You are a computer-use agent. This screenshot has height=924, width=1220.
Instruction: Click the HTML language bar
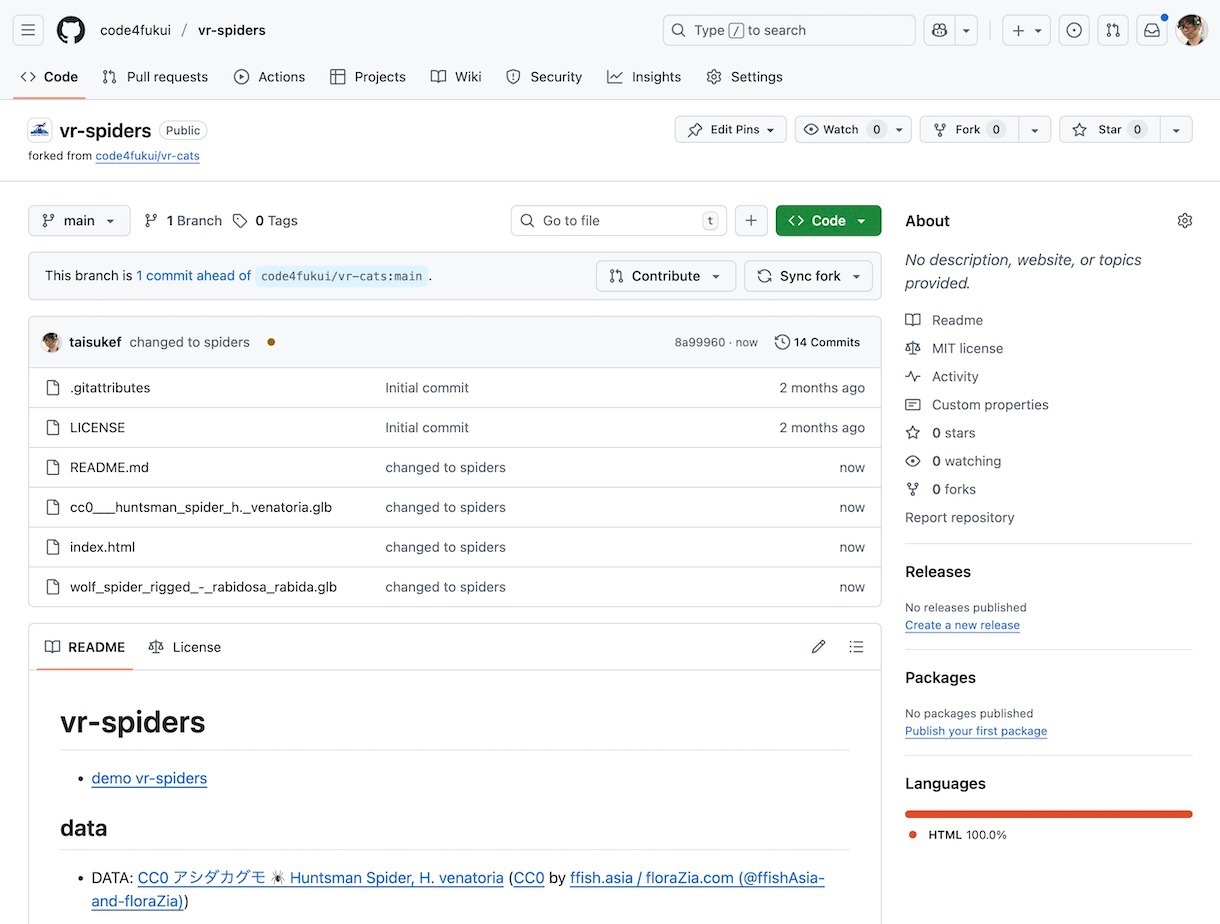[x=1049, y=814]
